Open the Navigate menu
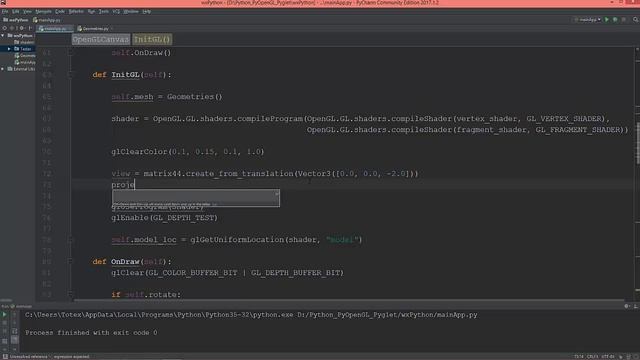The image size is (640, 360). (x=43, y=11)
